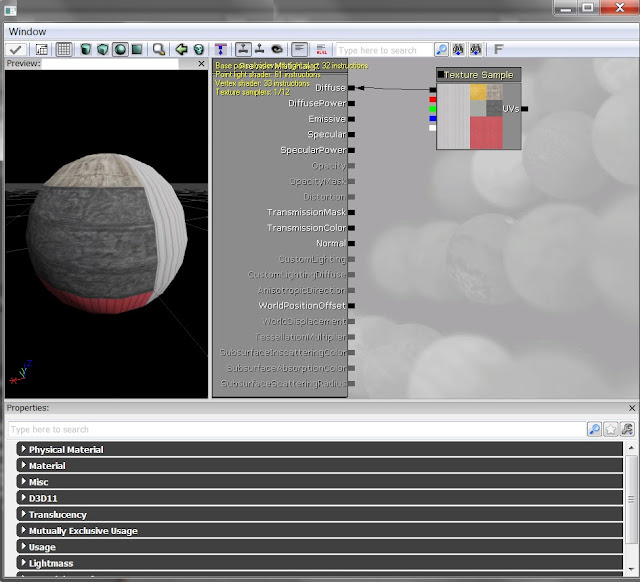
Task: Click the search button beside properties field
Action: (x=594, y=429)
